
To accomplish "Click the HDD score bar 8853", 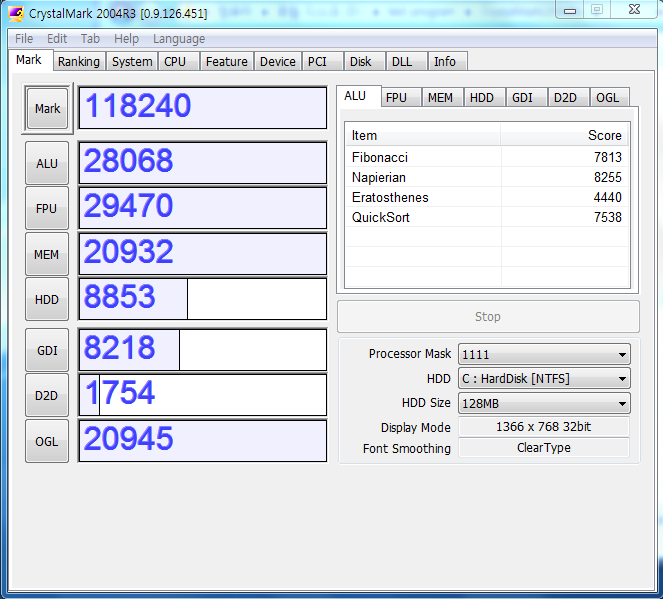I will click(203, 299).
